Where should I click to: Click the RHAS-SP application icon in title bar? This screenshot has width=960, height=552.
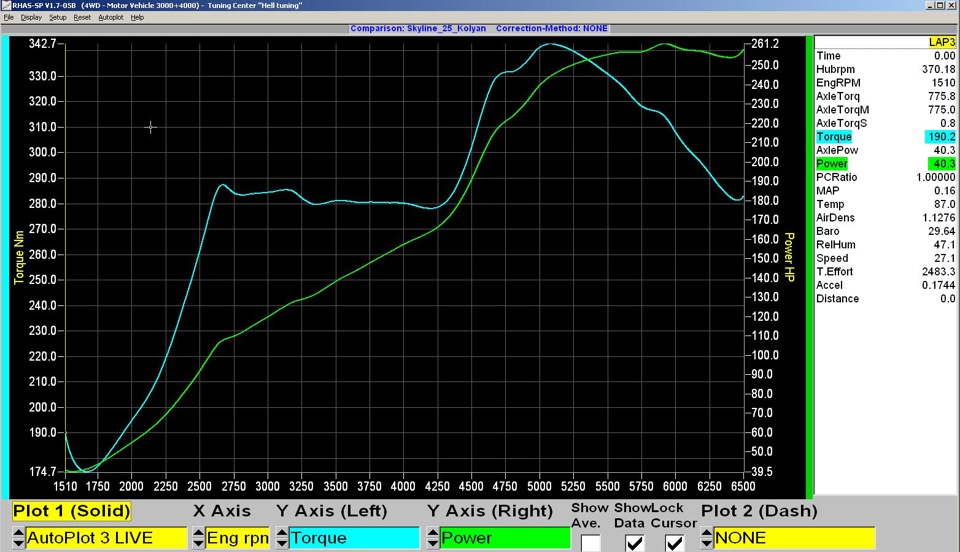[6, 5]
